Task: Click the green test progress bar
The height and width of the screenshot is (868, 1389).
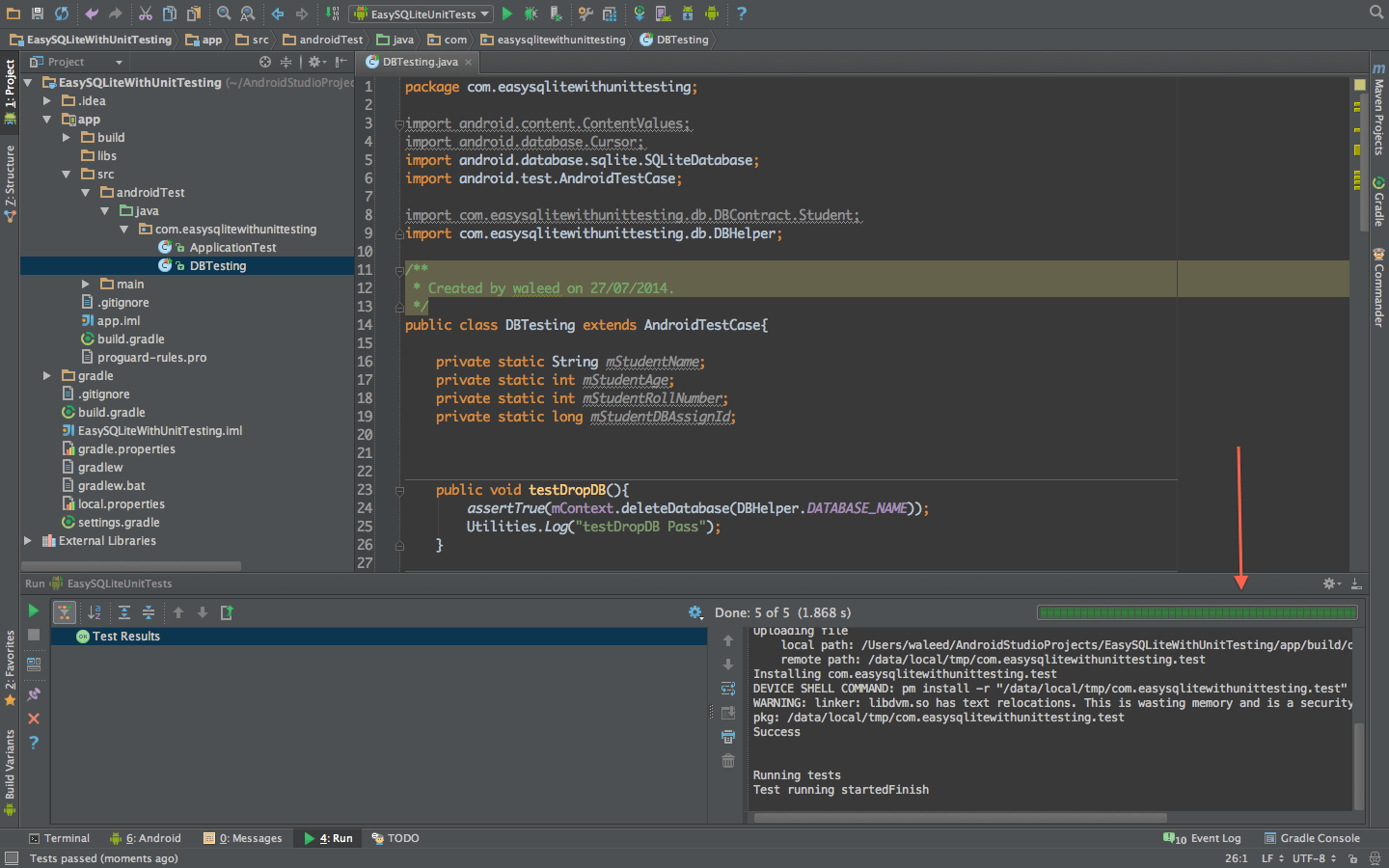Action: coord(1197,612)
